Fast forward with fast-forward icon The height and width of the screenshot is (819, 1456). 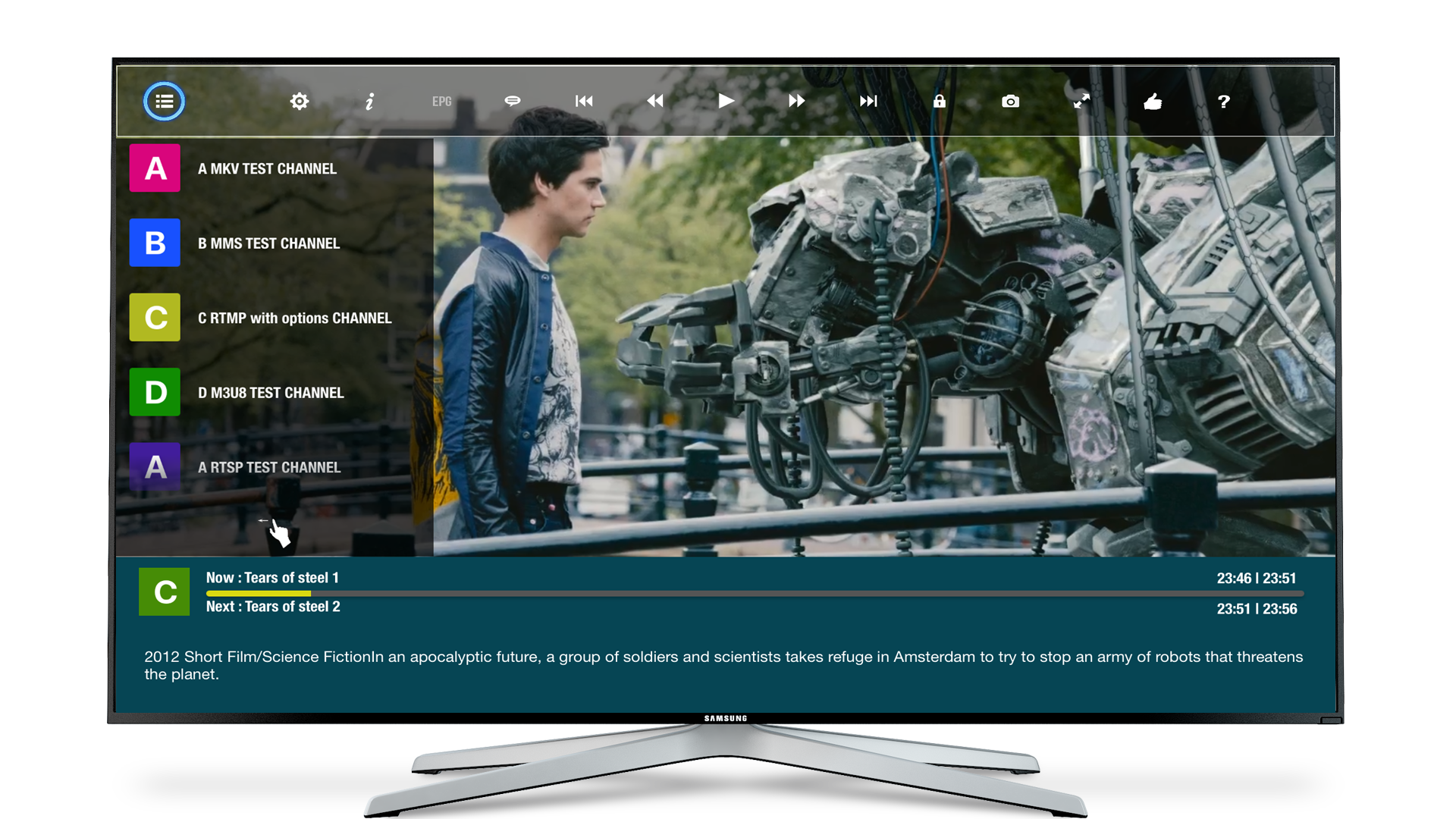pos(797,100)
